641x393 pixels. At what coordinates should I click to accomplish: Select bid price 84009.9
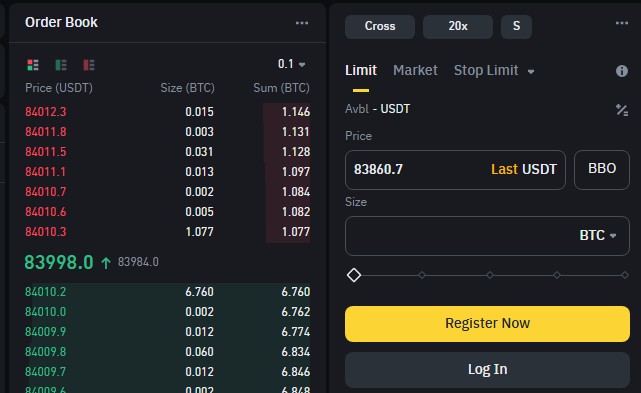[x=45, y=332]
